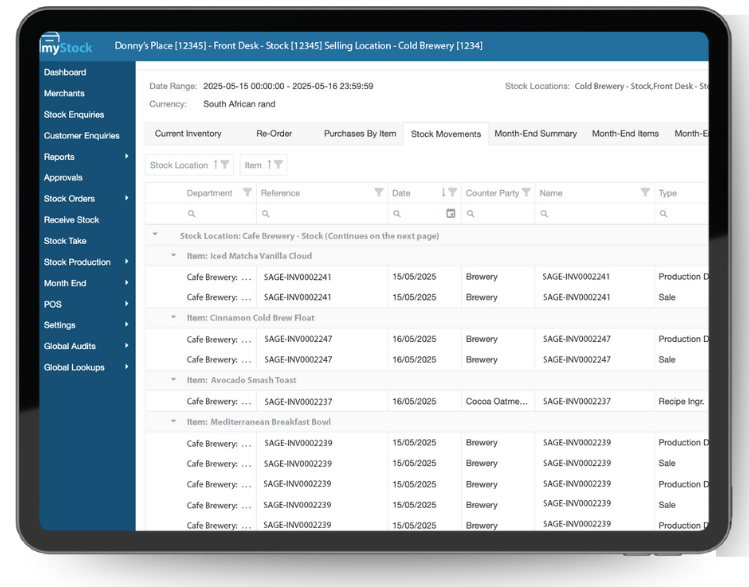Expand the Stock Production submenu
This screenshot has height=587, width=749.
126,262
